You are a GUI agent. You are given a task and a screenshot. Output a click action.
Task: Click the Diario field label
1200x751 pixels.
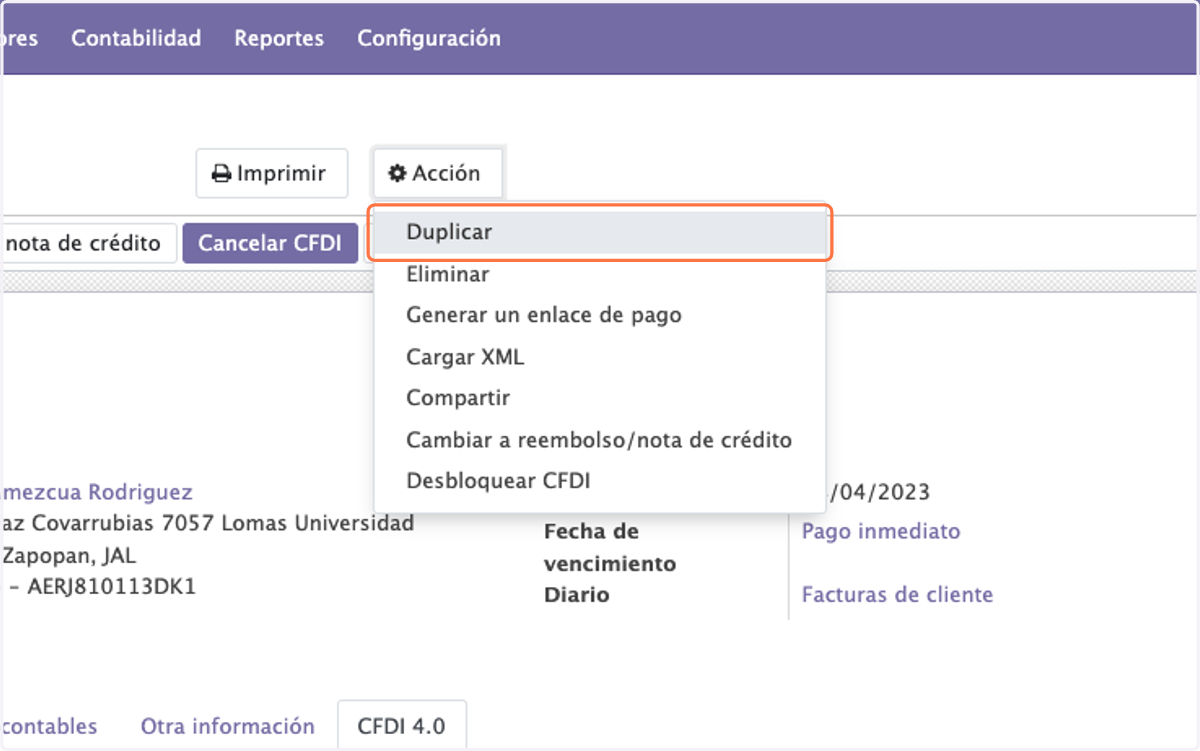576,595
